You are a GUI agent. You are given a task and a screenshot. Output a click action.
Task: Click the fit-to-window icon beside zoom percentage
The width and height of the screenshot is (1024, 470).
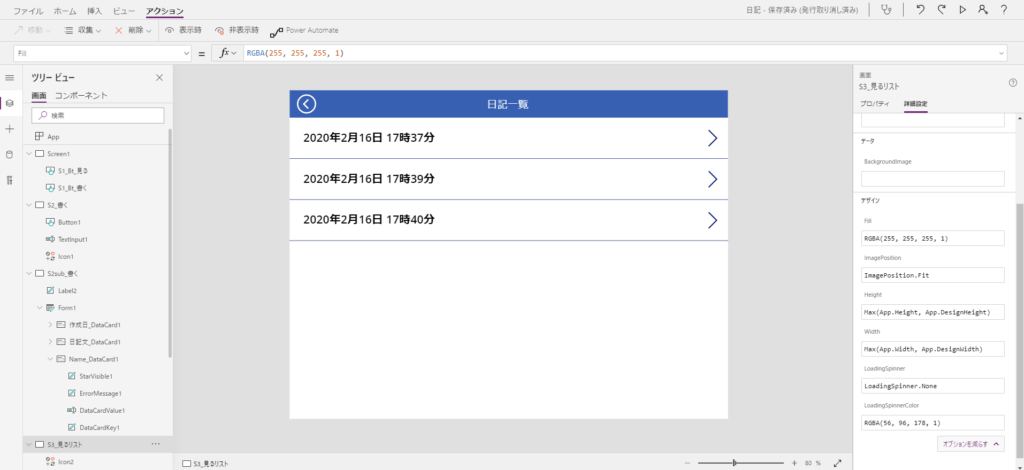(x=838, y=463)
